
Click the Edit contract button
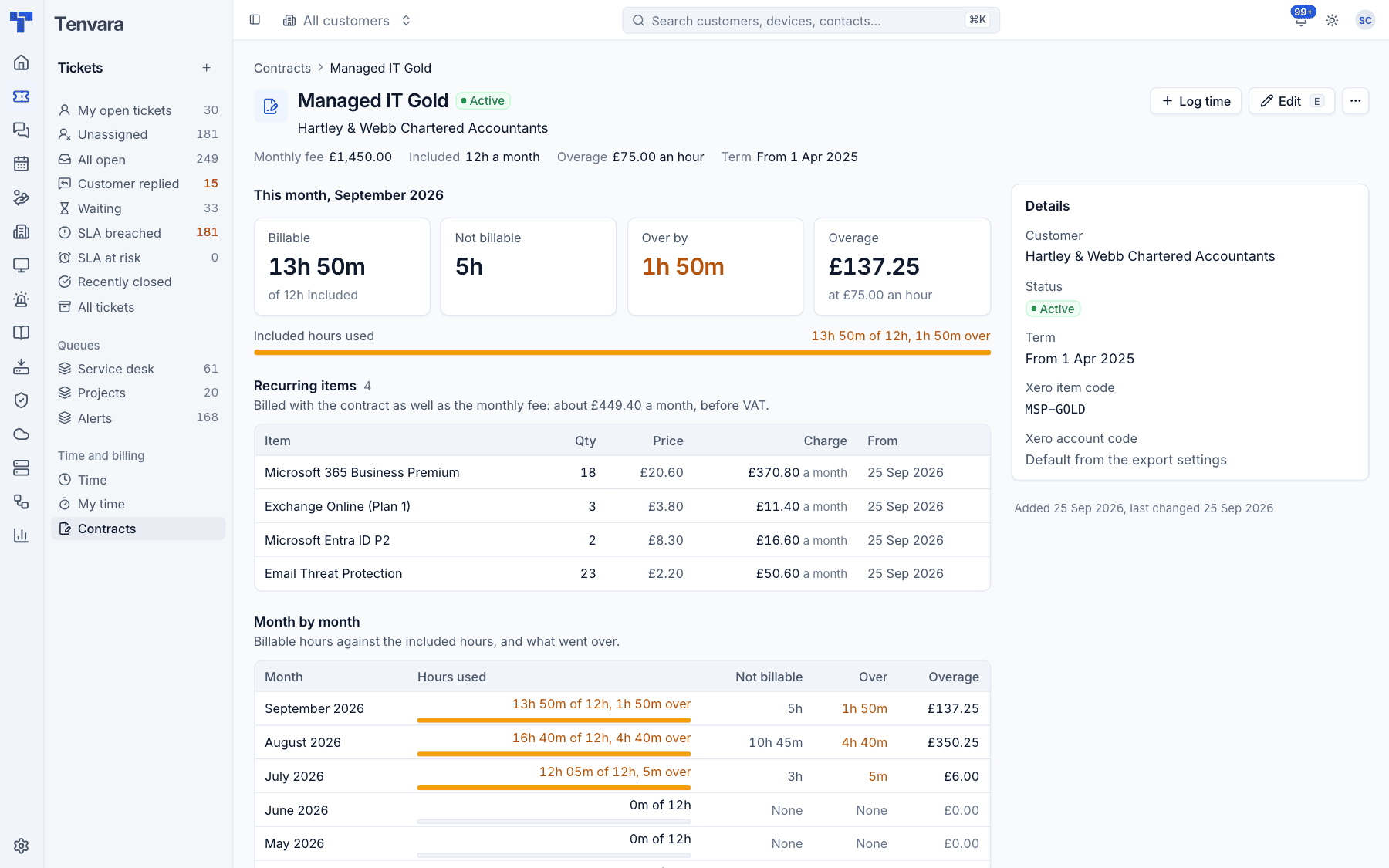(1292, 101)
